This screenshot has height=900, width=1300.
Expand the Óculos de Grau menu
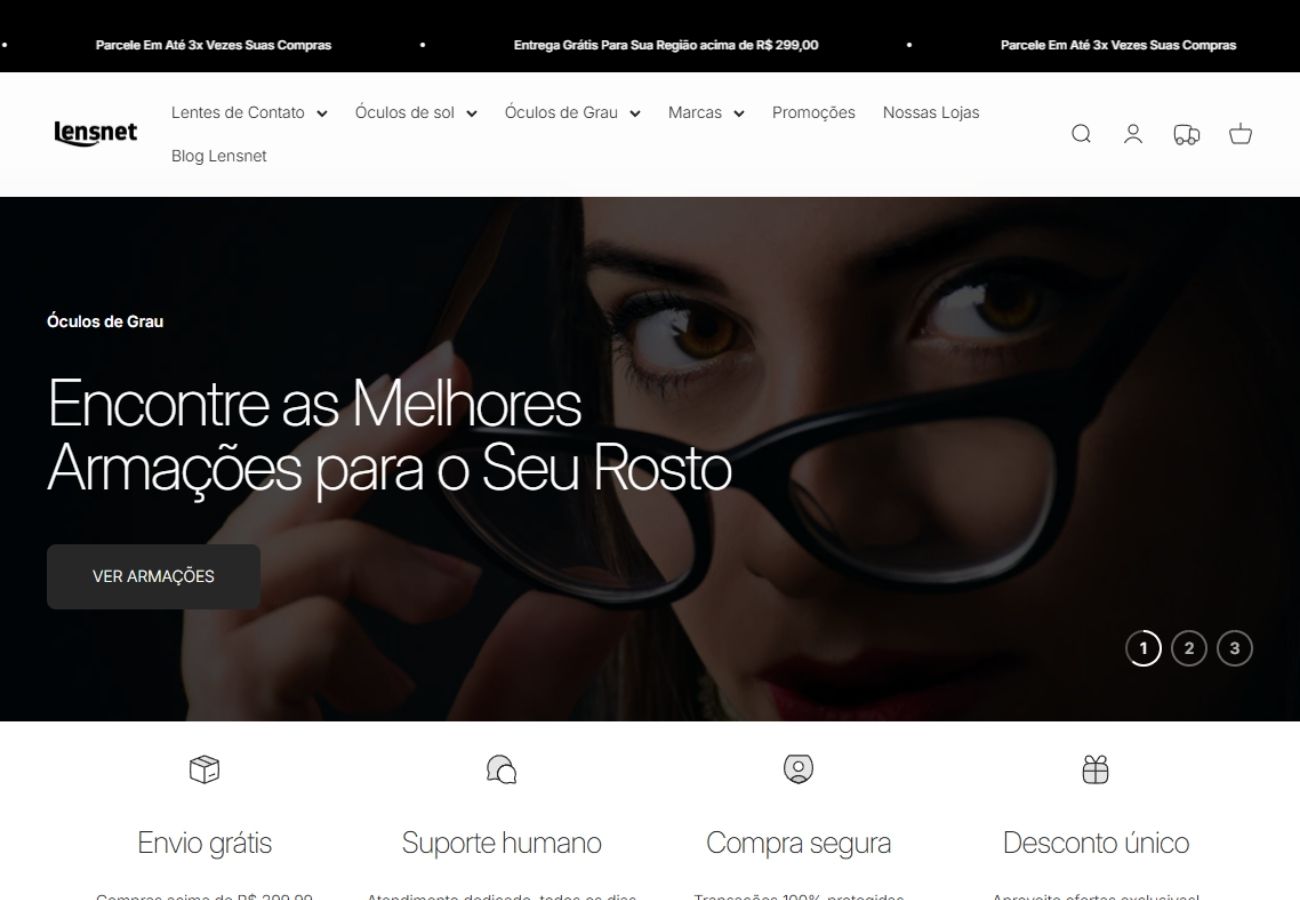point(573,113)
